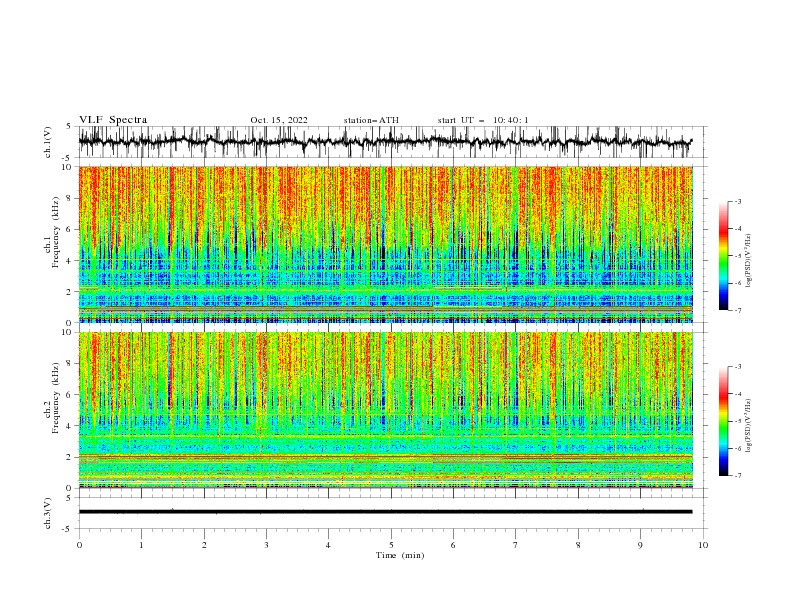Click the "3" tick on the time axis
Screen dimensions: 792x612
coord(266,545)
